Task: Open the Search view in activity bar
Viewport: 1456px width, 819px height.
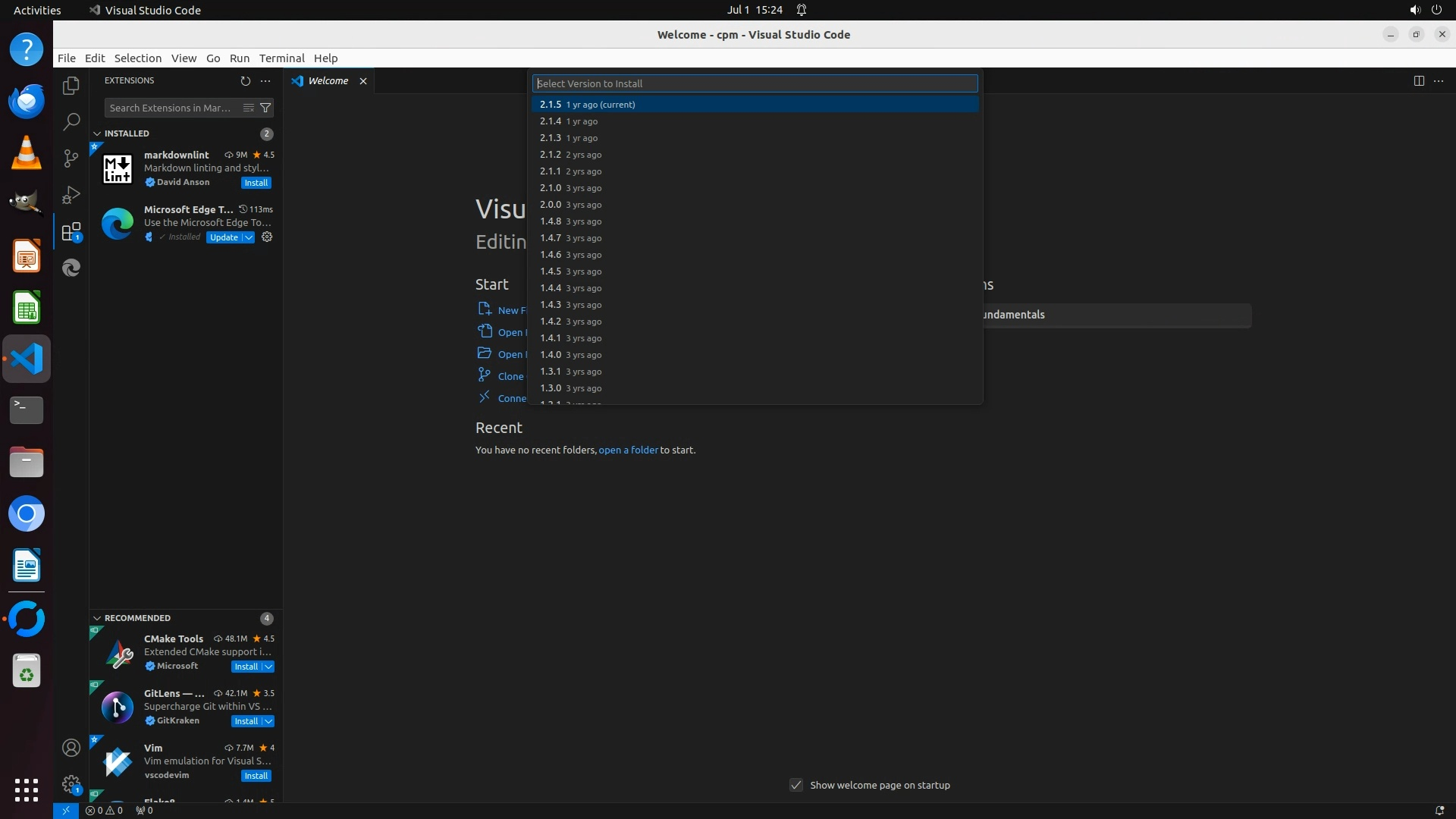Action: (71, 121)
